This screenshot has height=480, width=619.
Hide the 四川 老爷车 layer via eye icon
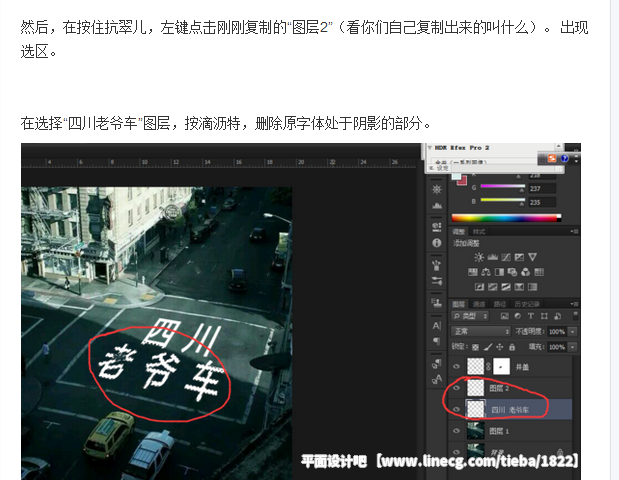click(456, 409)
